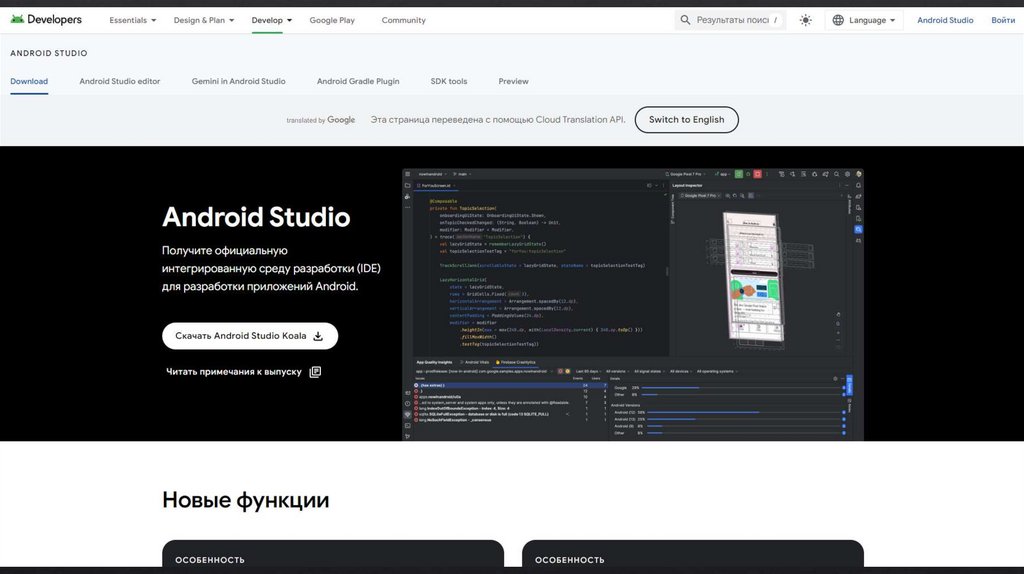
Task: Switch to Android Studio editor tab
Action: (120, 82)
